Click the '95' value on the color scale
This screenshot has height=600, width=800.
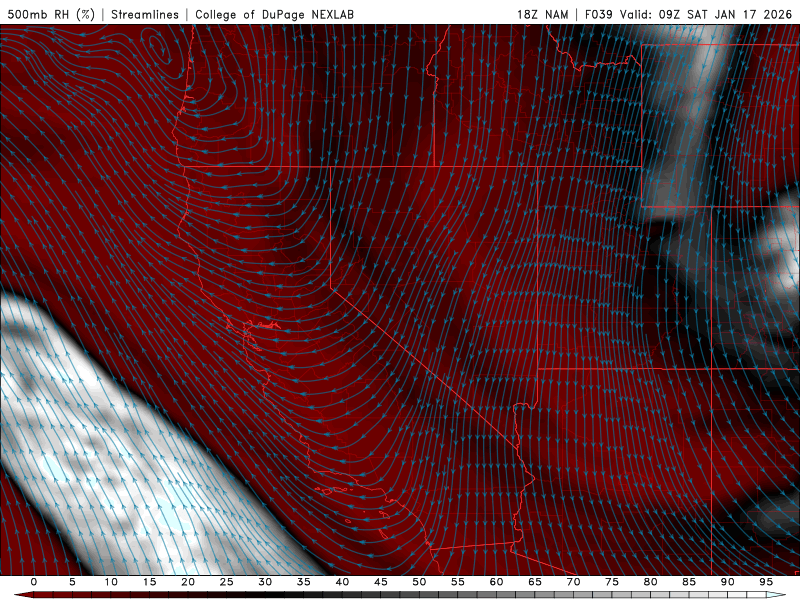(x=766, y=582)
